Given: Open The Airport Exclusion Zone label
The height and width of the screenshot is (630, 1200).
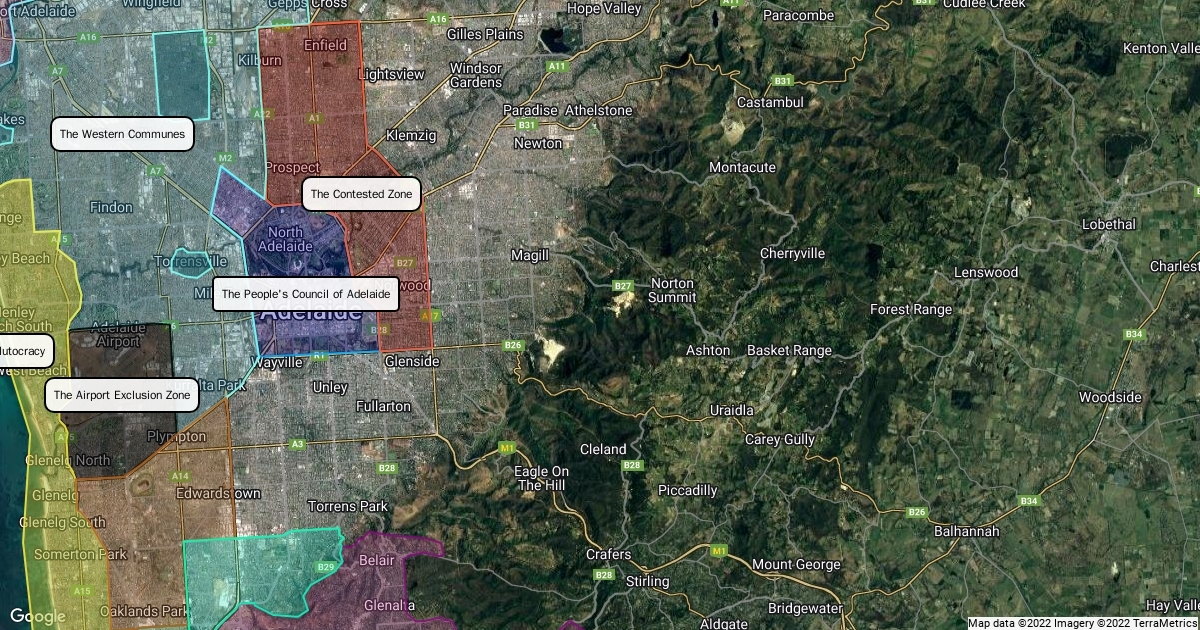Looking at the screenshot, I should coord(121,395).
